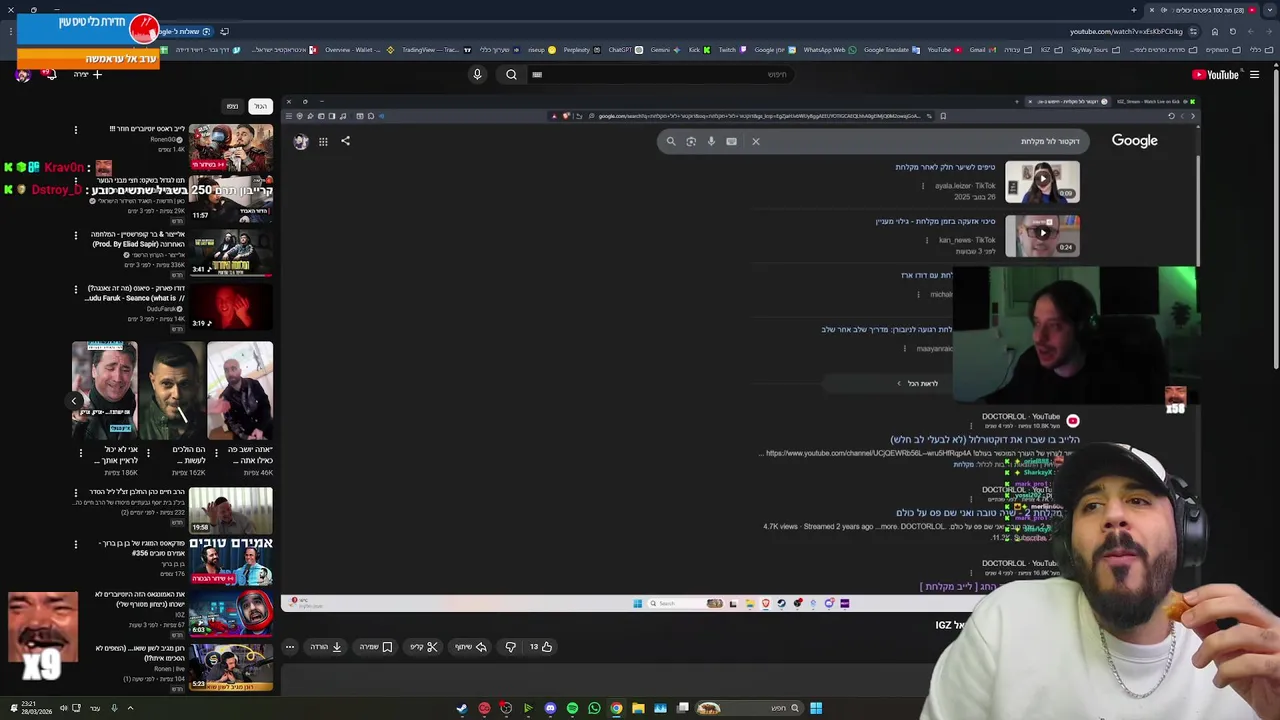Switch to Chrome on the taskbar
This screenshot has height=720, width=1280.
click(616, 708)
